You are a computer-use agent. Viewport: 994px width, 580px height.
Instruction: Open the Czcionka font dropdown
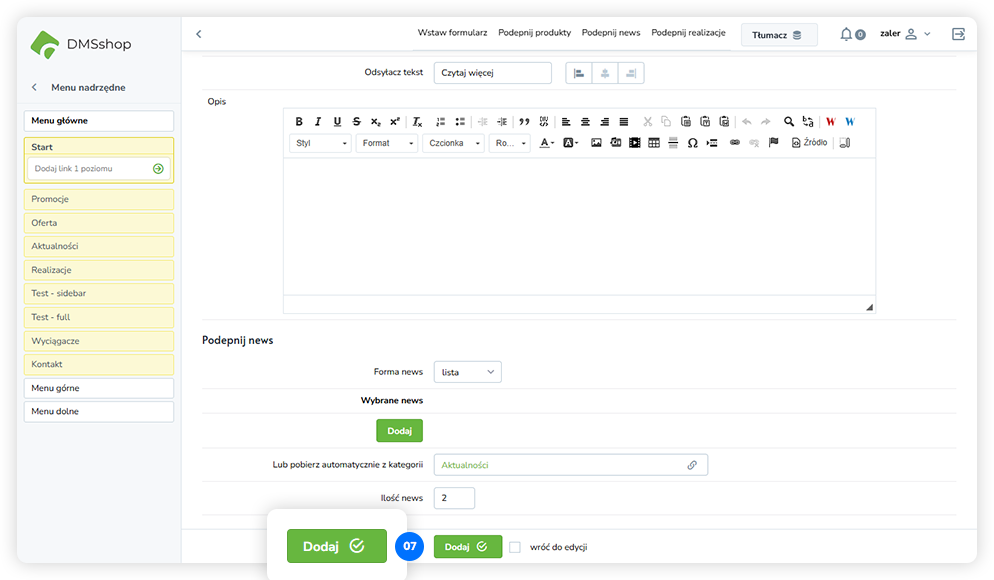tap(452, 143)
